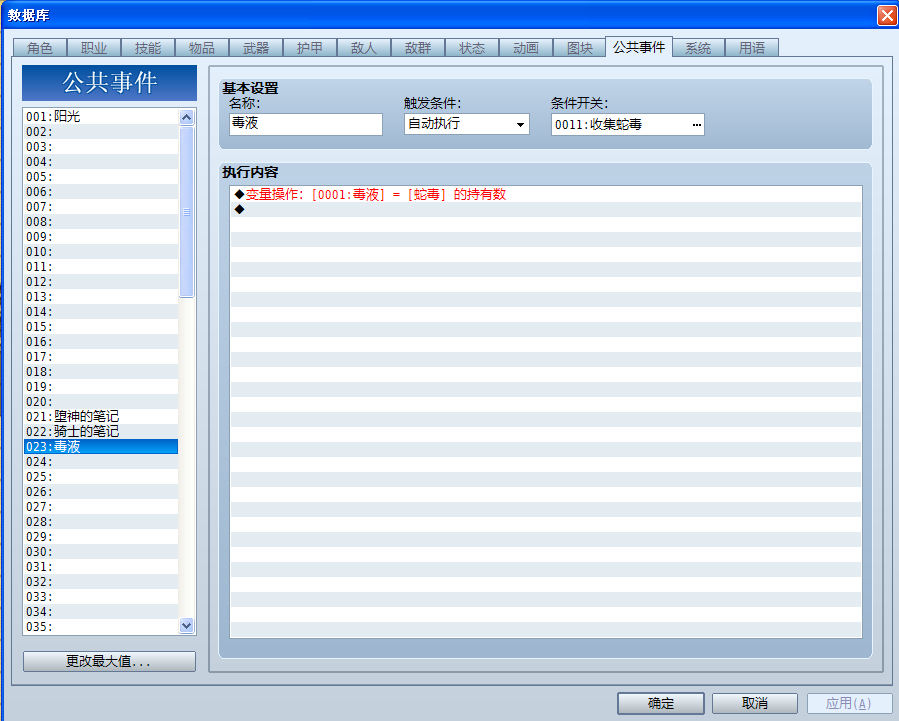Open the 武器 tab

(256, 48)
